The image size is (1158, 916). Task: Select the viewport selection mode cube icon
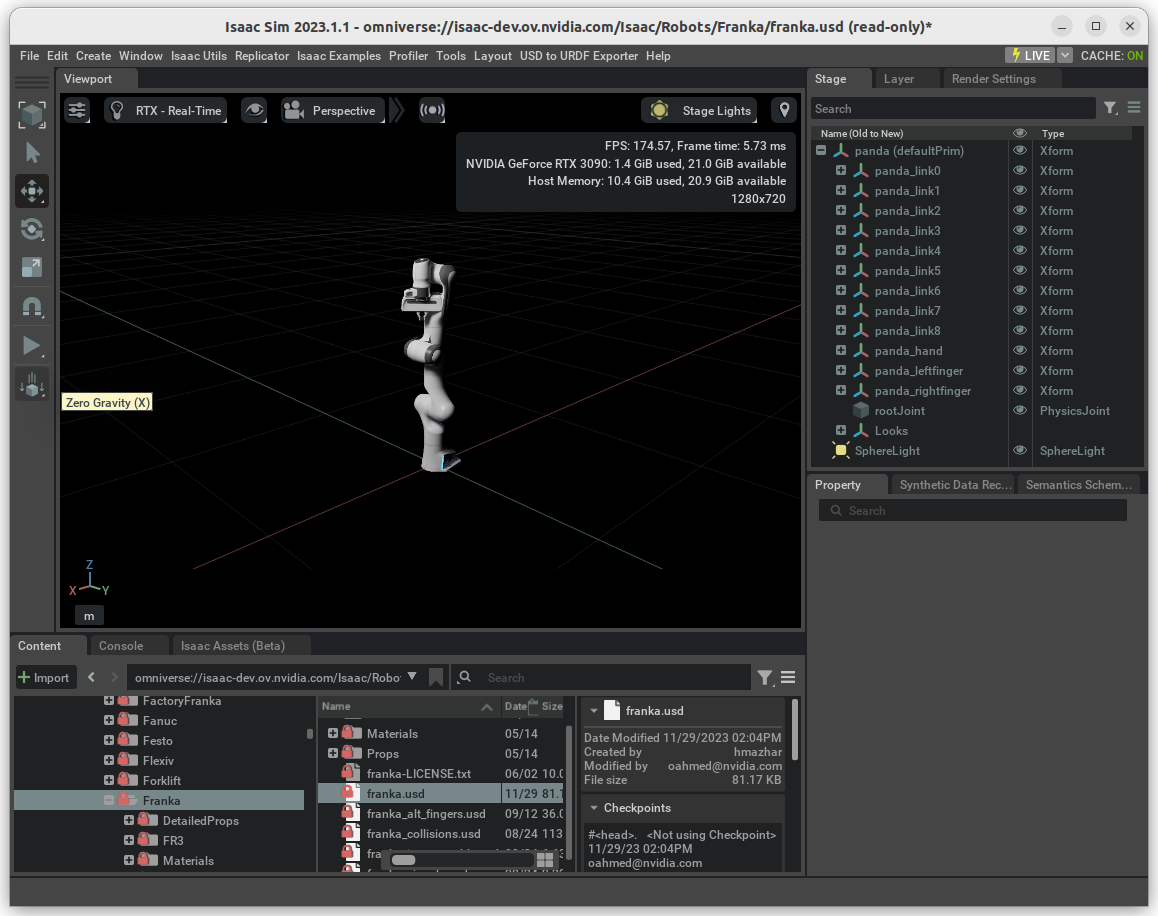click(32, 114)
